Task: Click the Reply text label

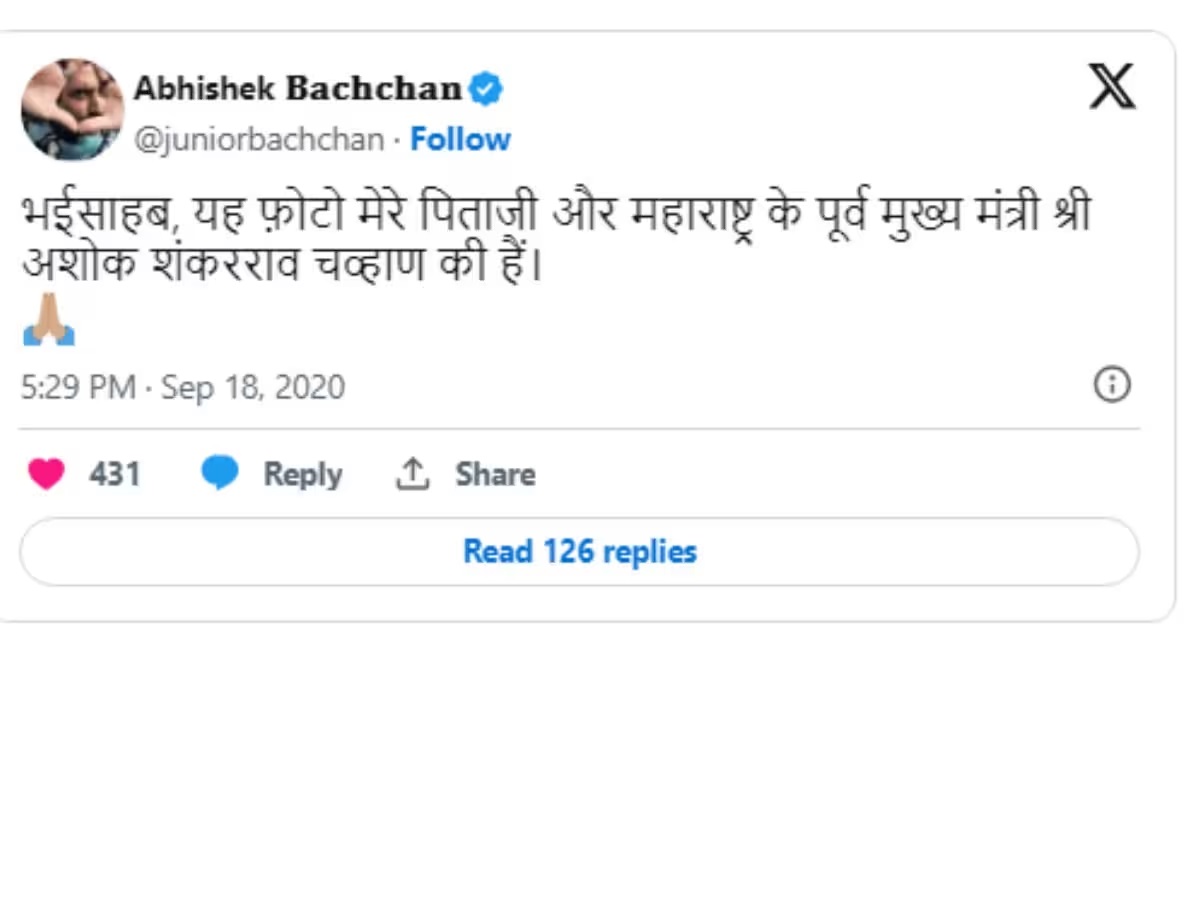Action: [x=302, y=474]
